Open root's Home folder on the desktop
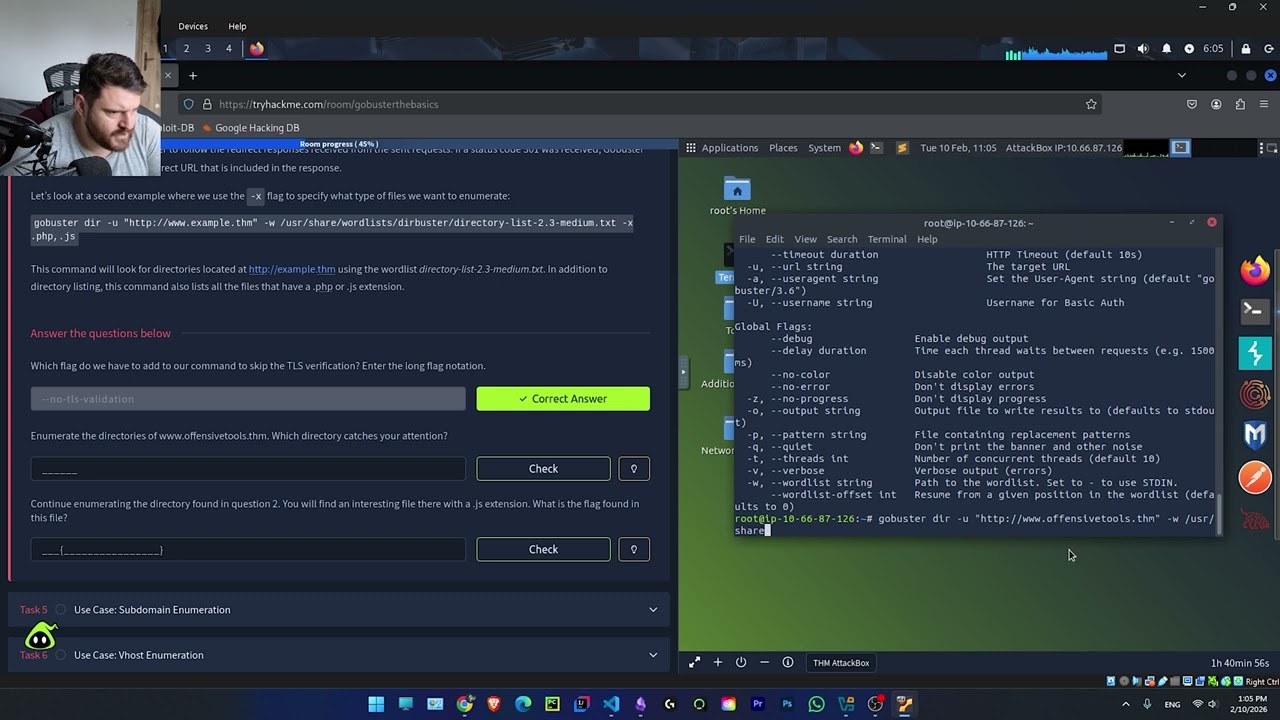This screenshot has height=720, width=1280. (737, 196)
